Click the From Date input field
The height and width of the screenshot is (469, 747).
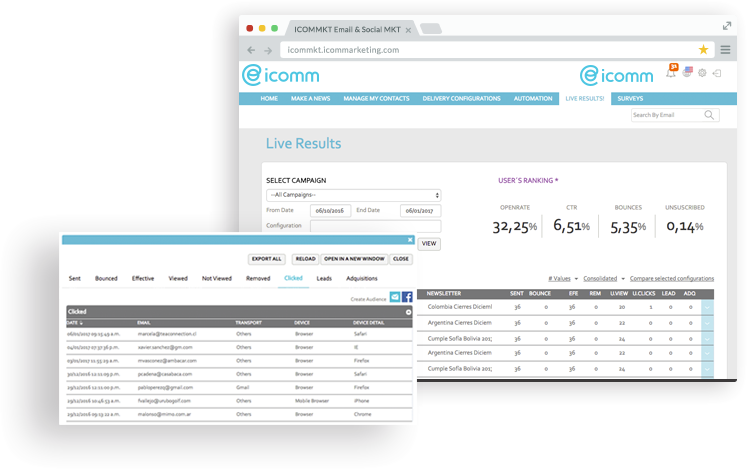tap(330, 211)
